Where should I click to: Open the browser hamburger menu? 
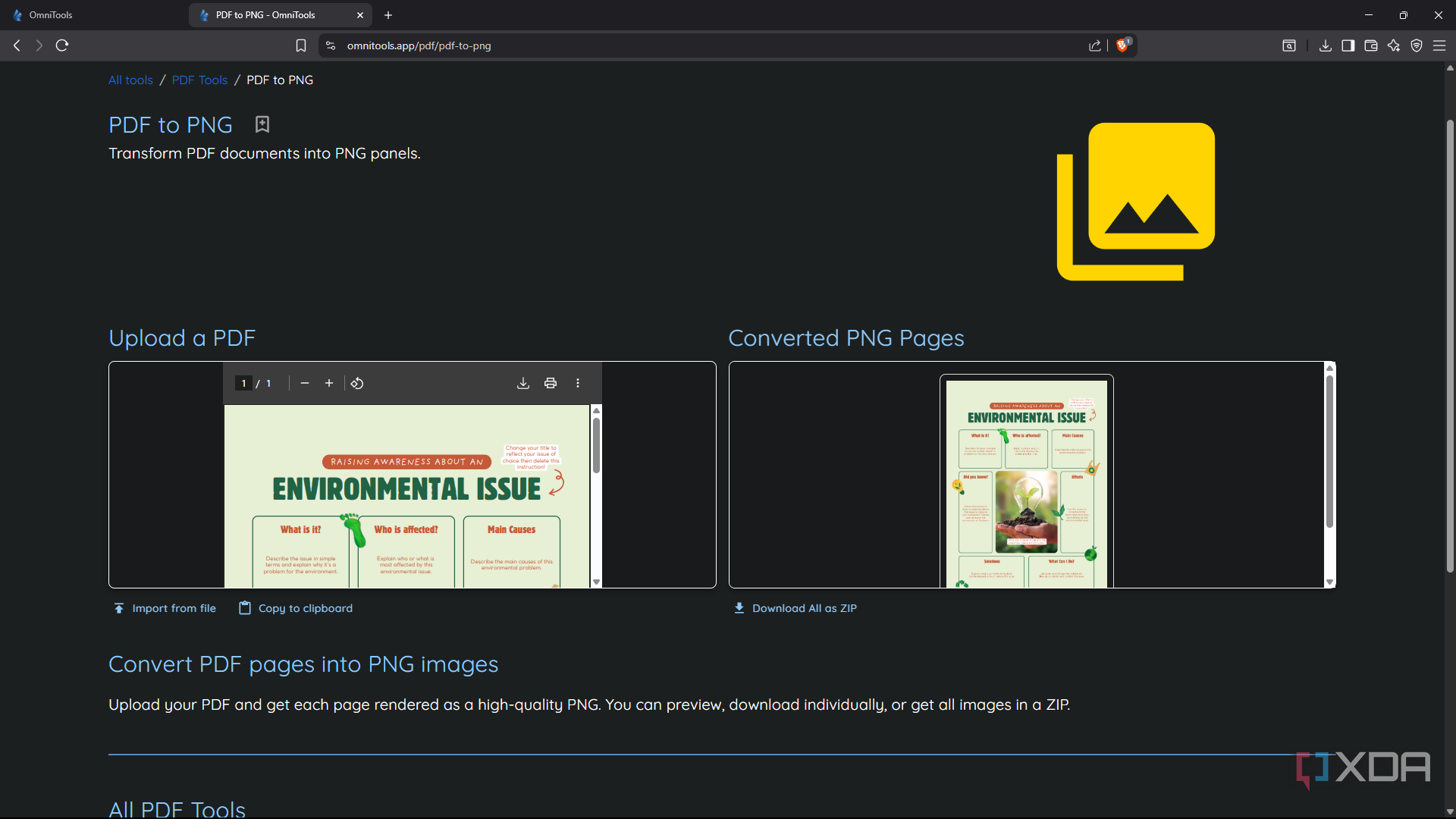[x=1439, y=45]
